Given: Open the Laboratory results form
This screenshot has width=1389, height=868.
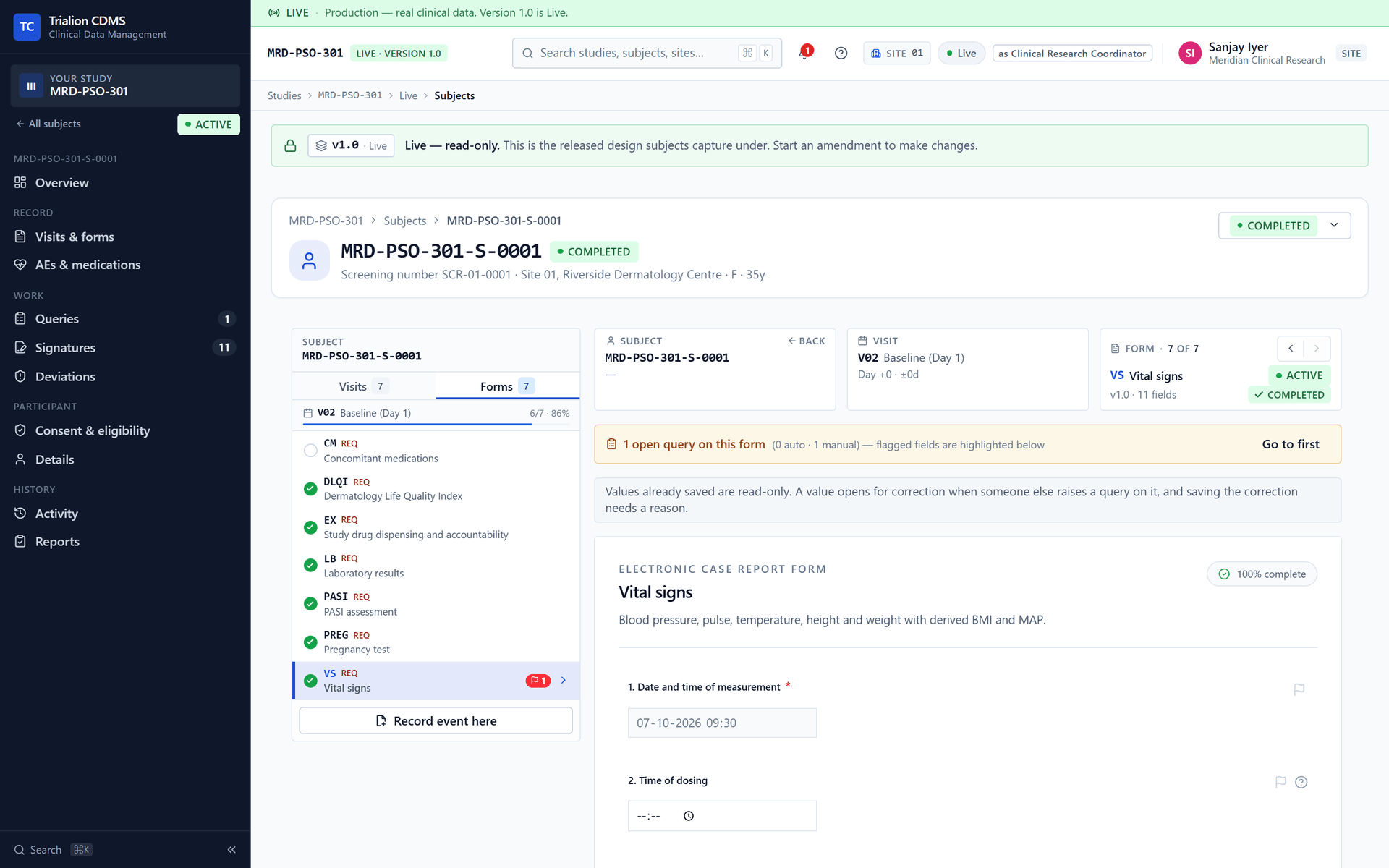Looking at the screenshot, I should click(436, 566).
